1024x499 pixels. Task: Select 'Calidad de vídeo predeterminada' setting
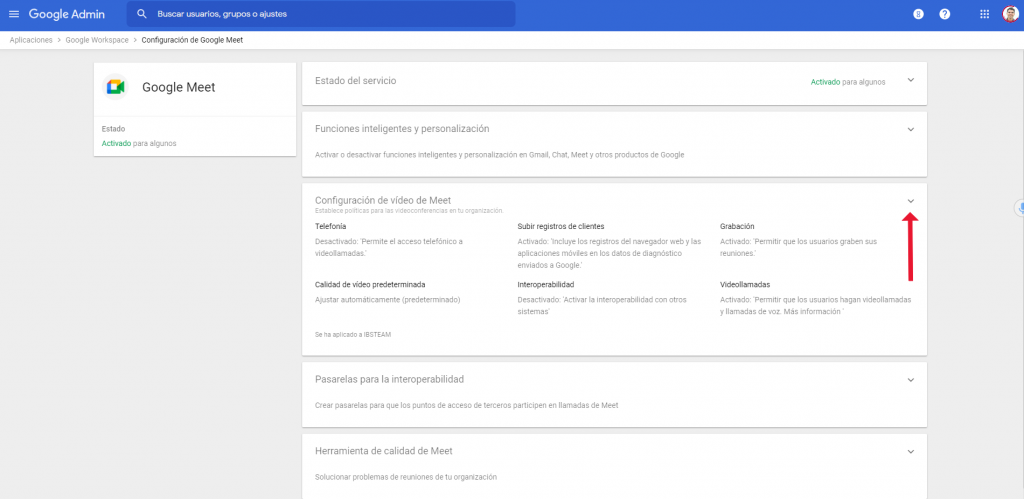(370, 285)
